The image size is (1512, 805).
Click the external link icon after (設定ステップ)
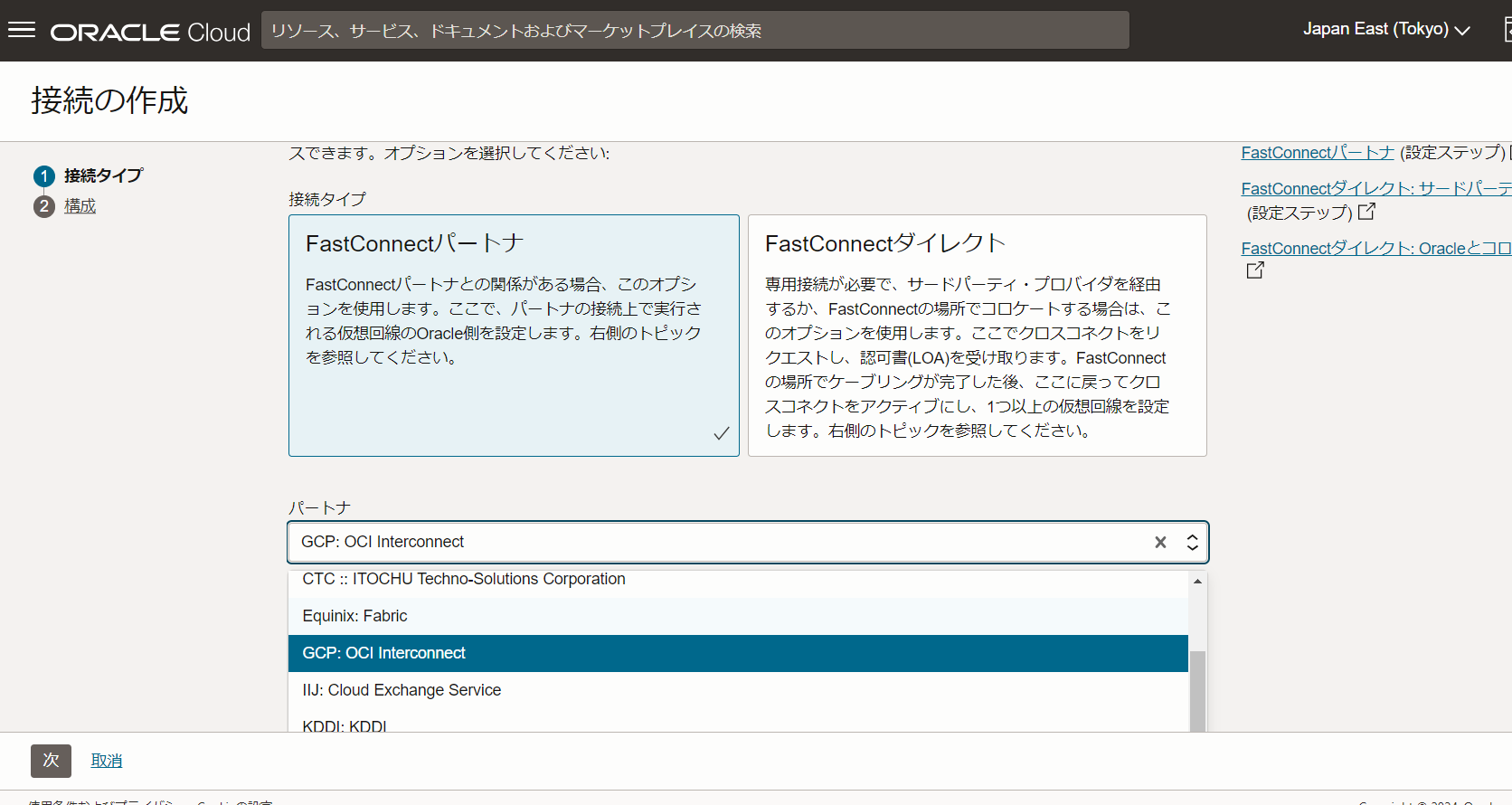click(1366, 212)
